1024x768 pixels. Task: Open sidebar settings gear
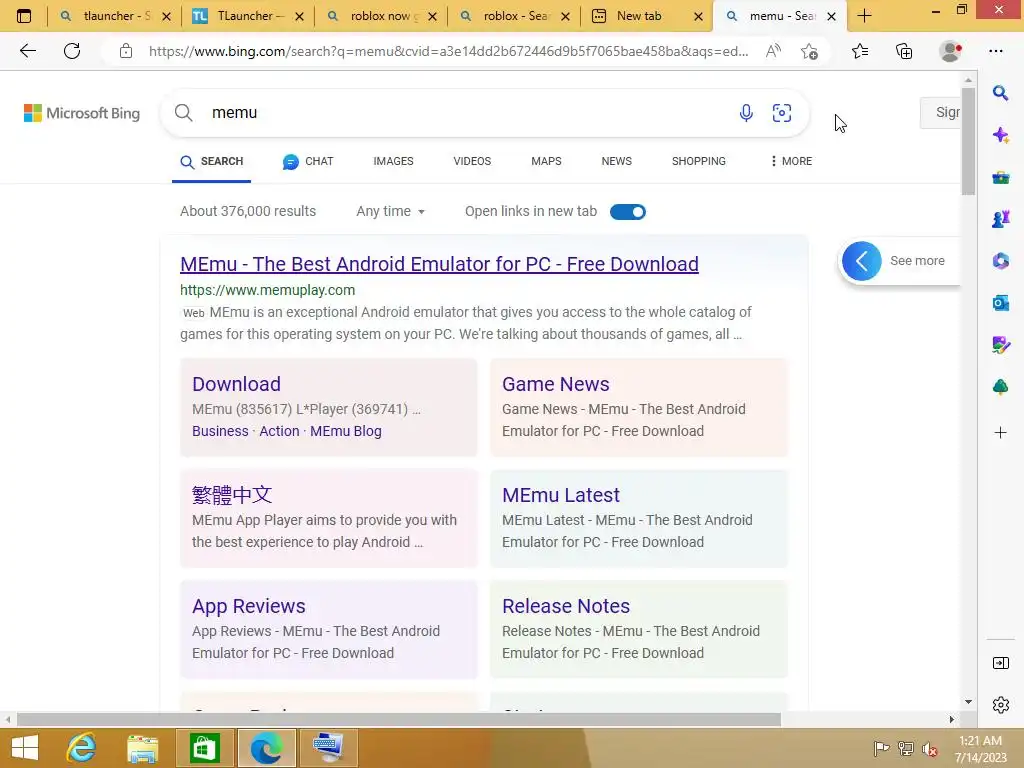[x=1000, y=705]
